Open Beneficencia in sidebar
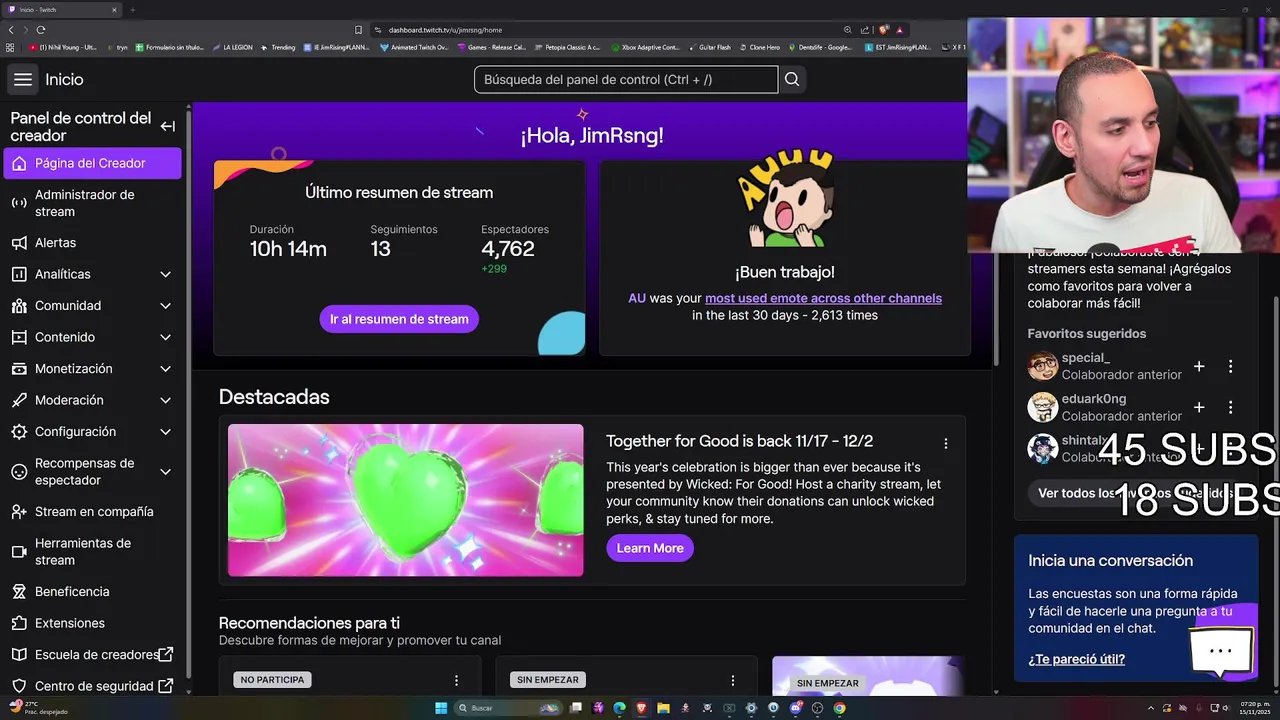The image size is (1280, 720). point(92,592)
